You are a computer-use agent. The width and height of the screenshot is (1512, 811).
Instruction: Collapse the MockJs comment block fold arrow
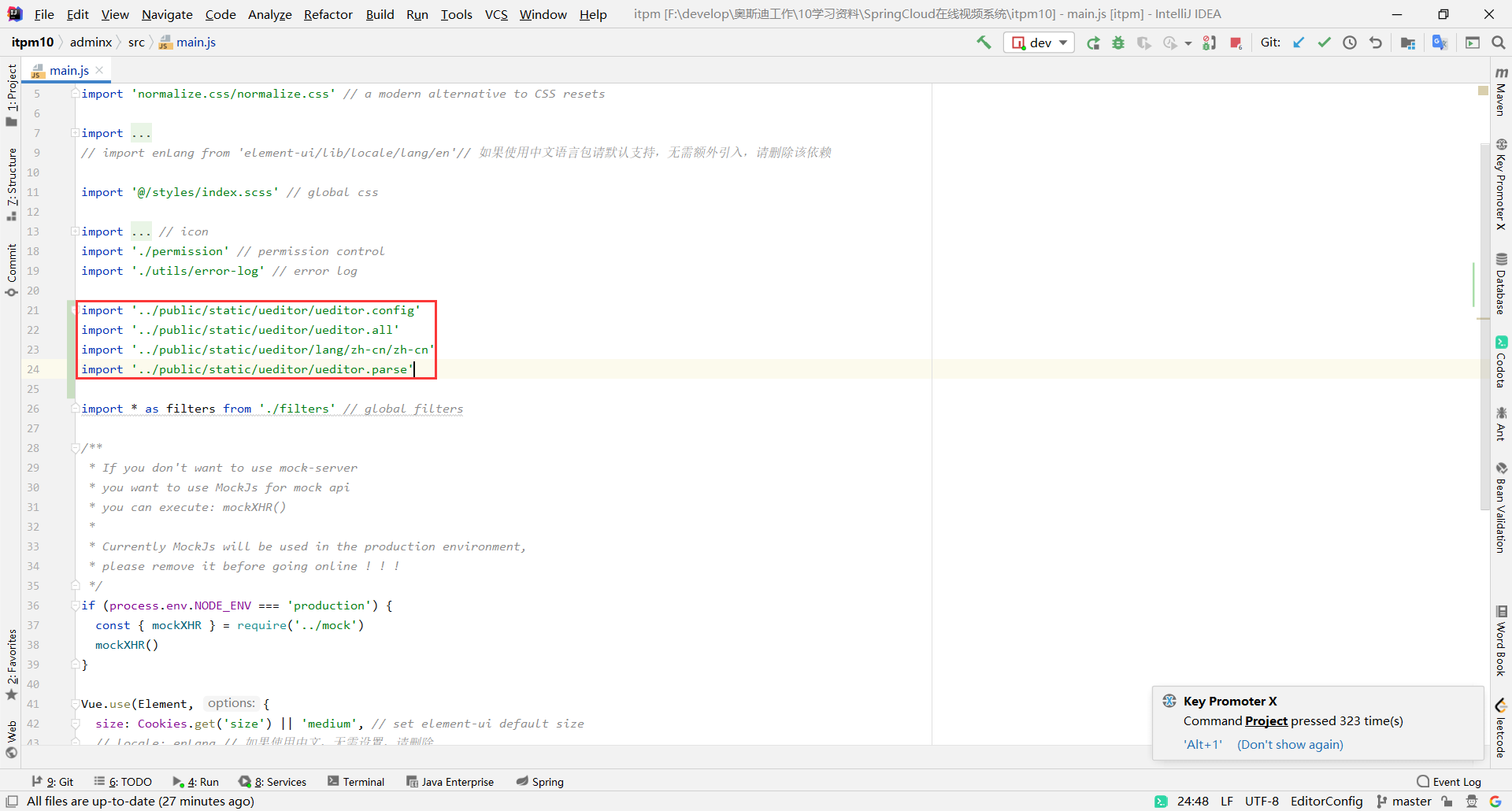click(75, 447)
